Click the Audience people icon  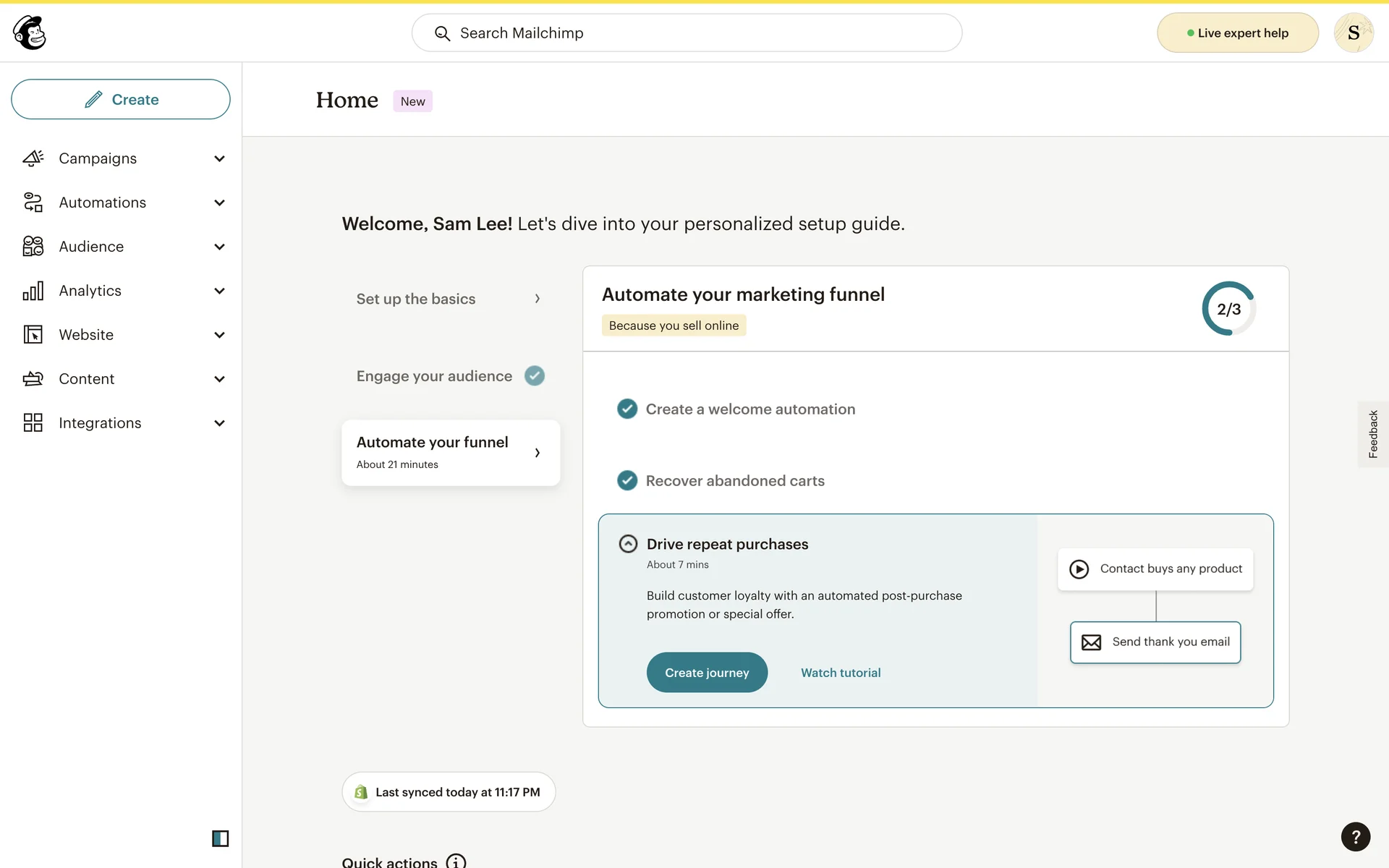click(x=33, y=247)
